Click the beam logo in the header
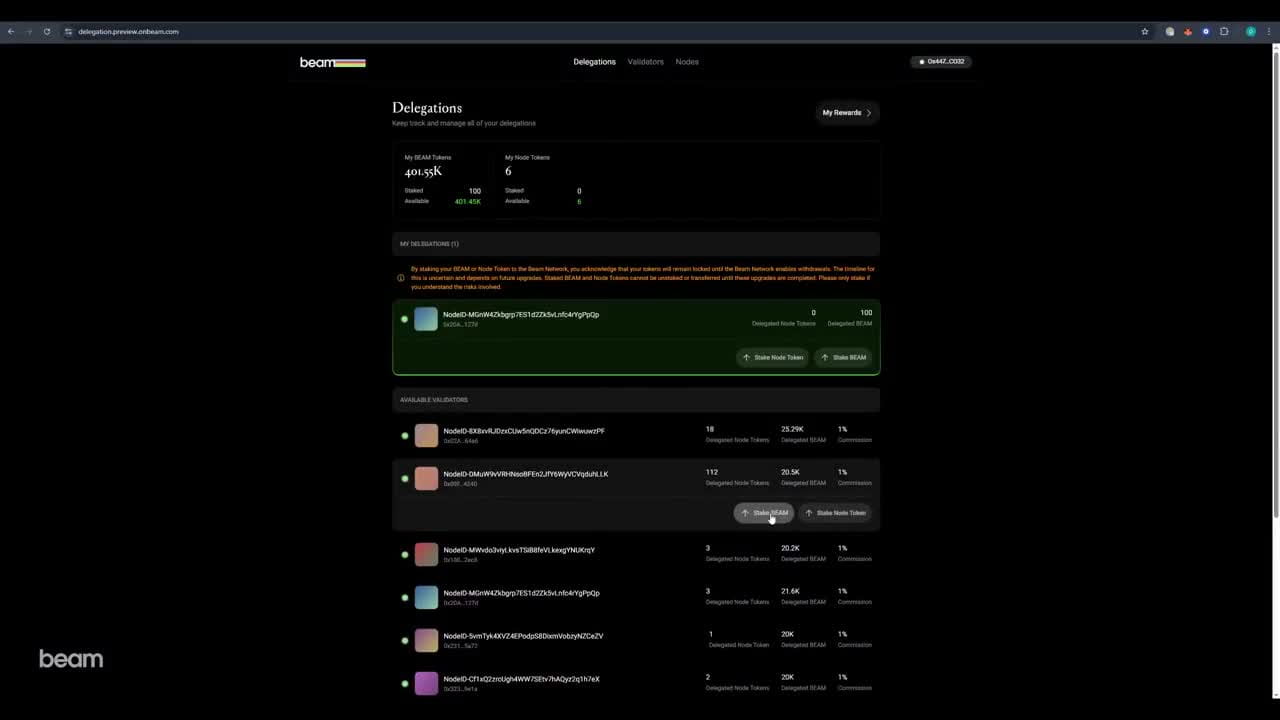Screen dimensions: 1280x720 coord(332,62)
